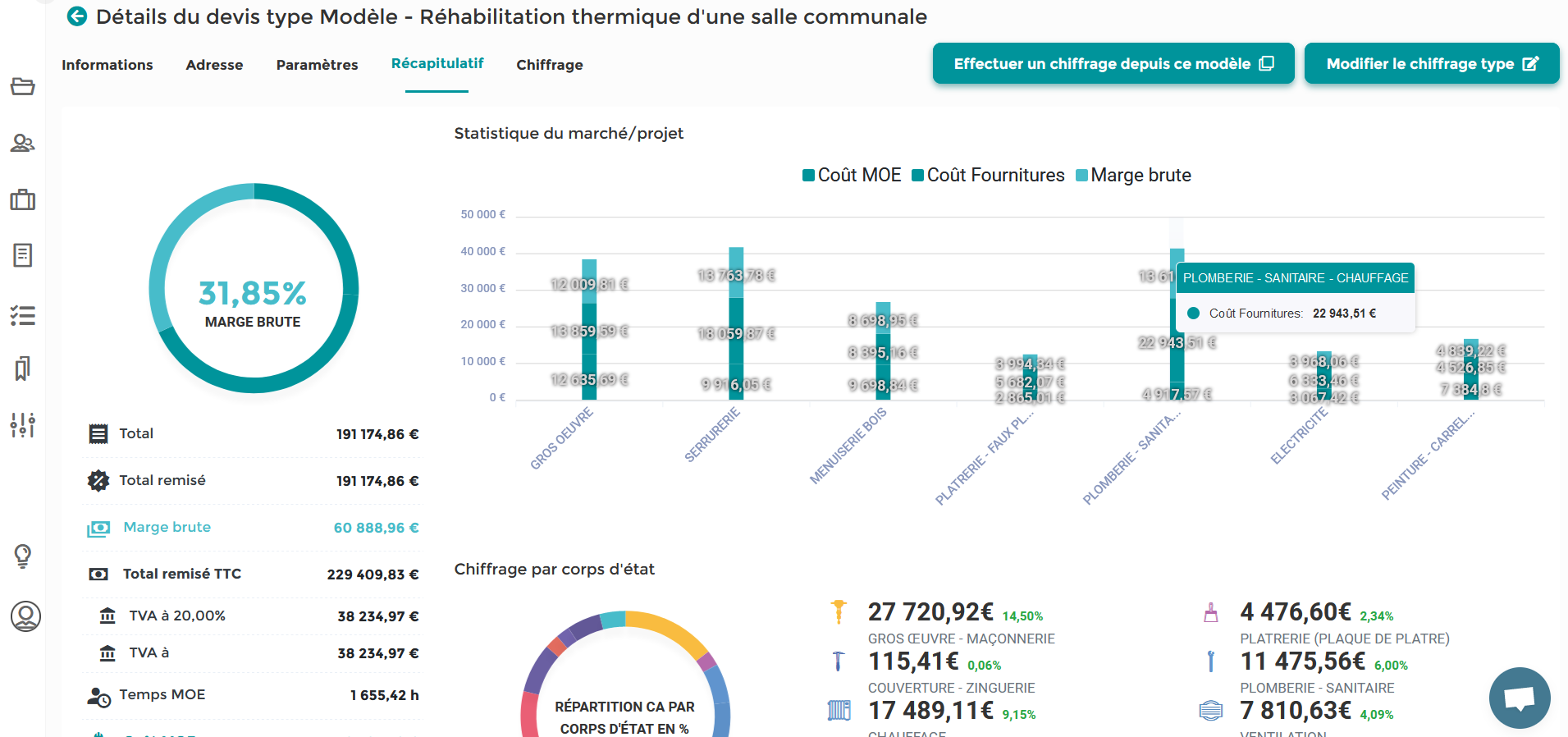Click Effectuer un chiffrage depuis ce modèle
The height and width of the screenshot is (737, 1568).
1113,63
